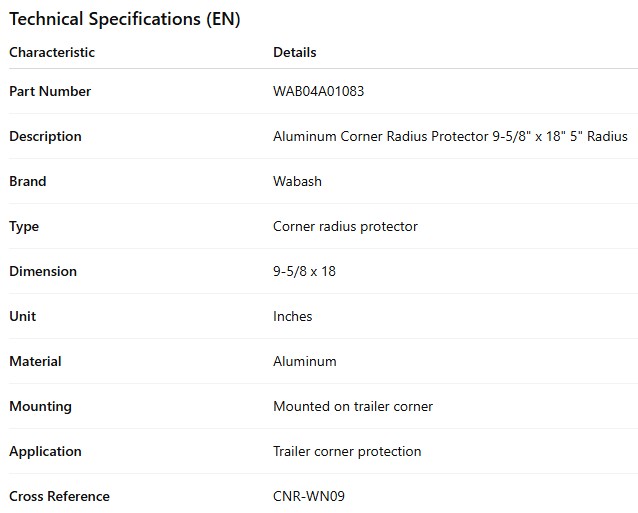Select the Brand row label
Screen dimensions: 638x513
pyautogui.click(x=28, y=181)
